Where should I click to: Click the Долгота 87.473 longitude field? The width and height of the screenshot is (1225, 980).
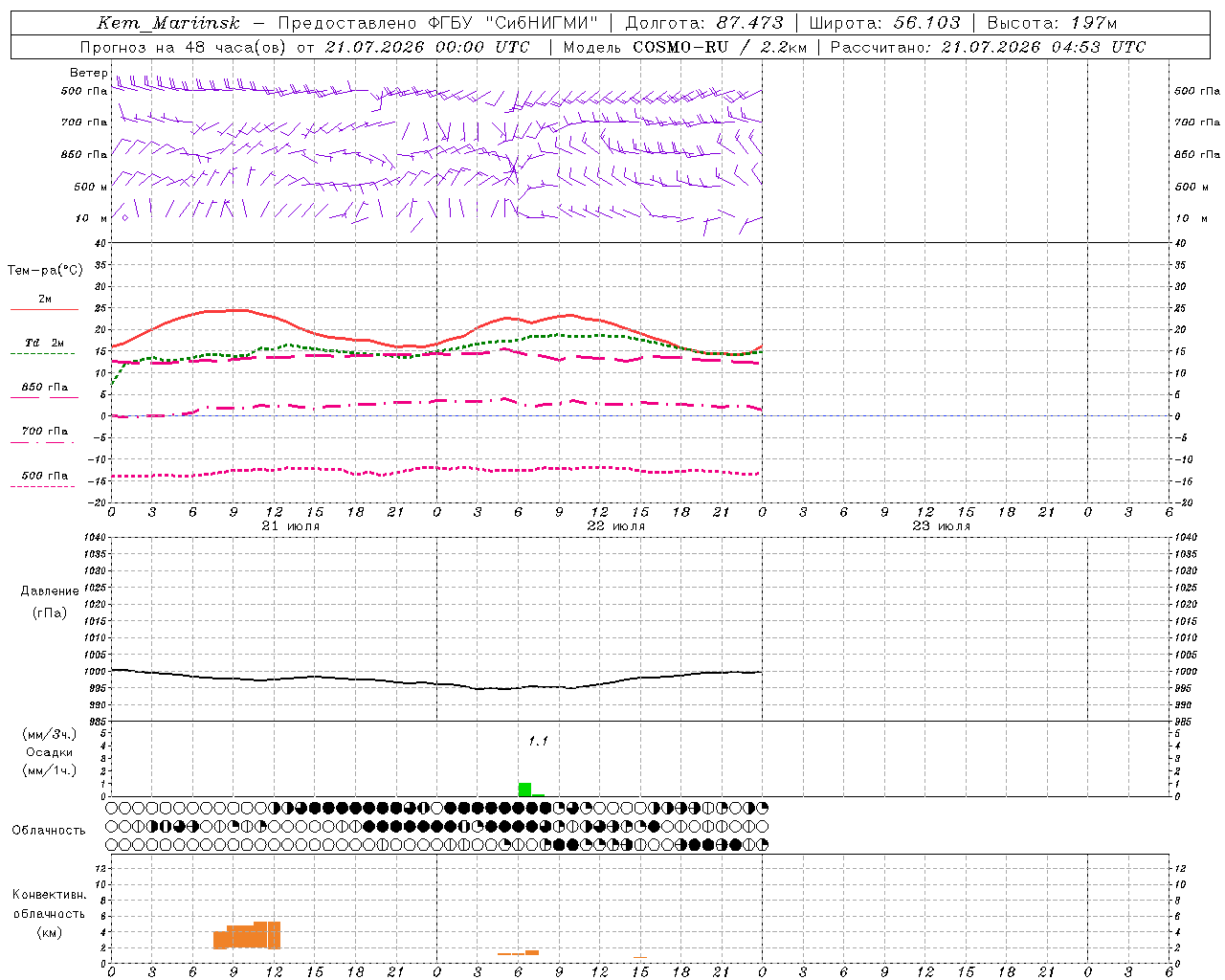point(703,23)
